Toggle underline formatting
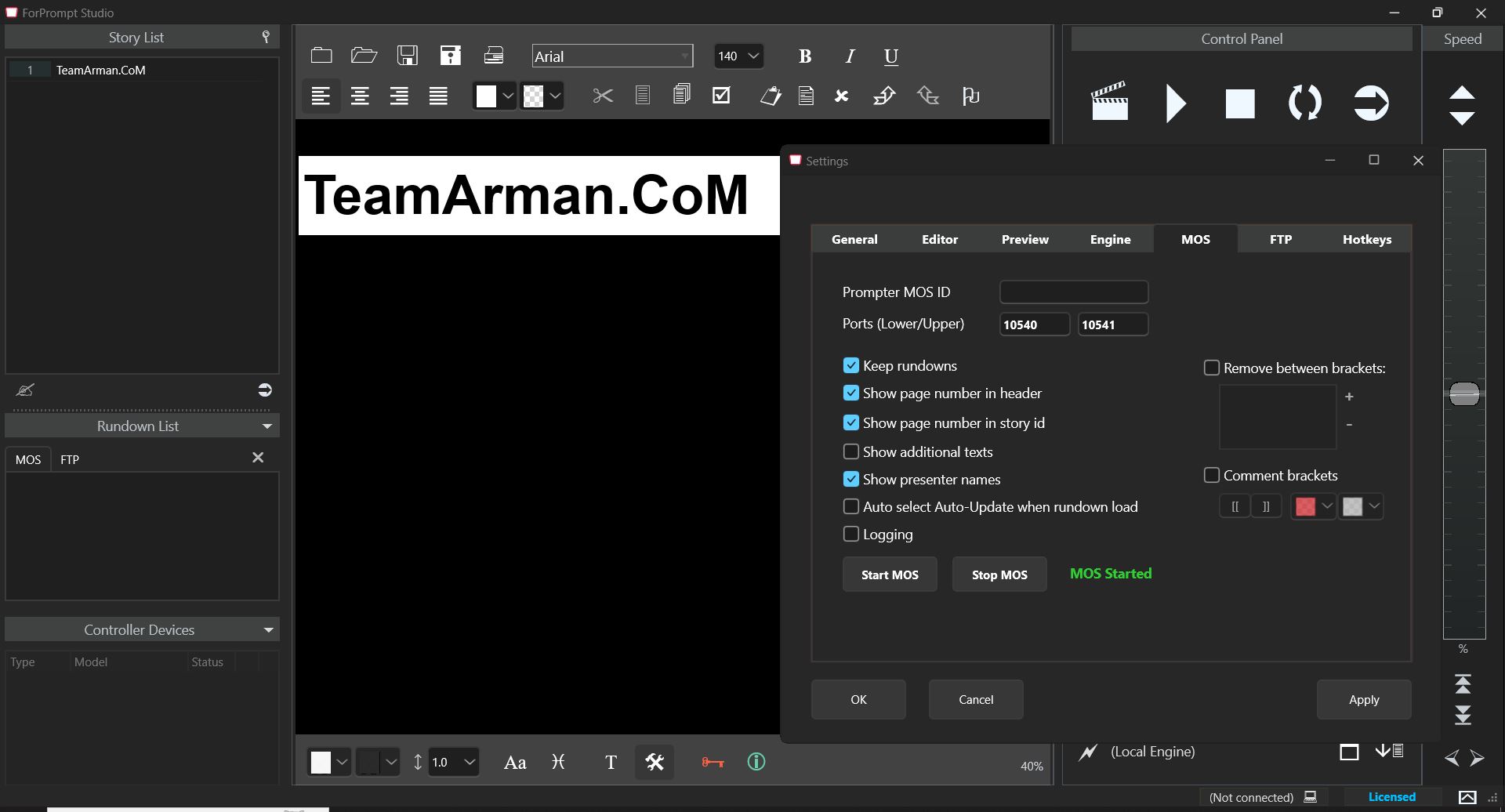Image resolution: width=1505 pixels, height=812 pixels. [891, 56]
